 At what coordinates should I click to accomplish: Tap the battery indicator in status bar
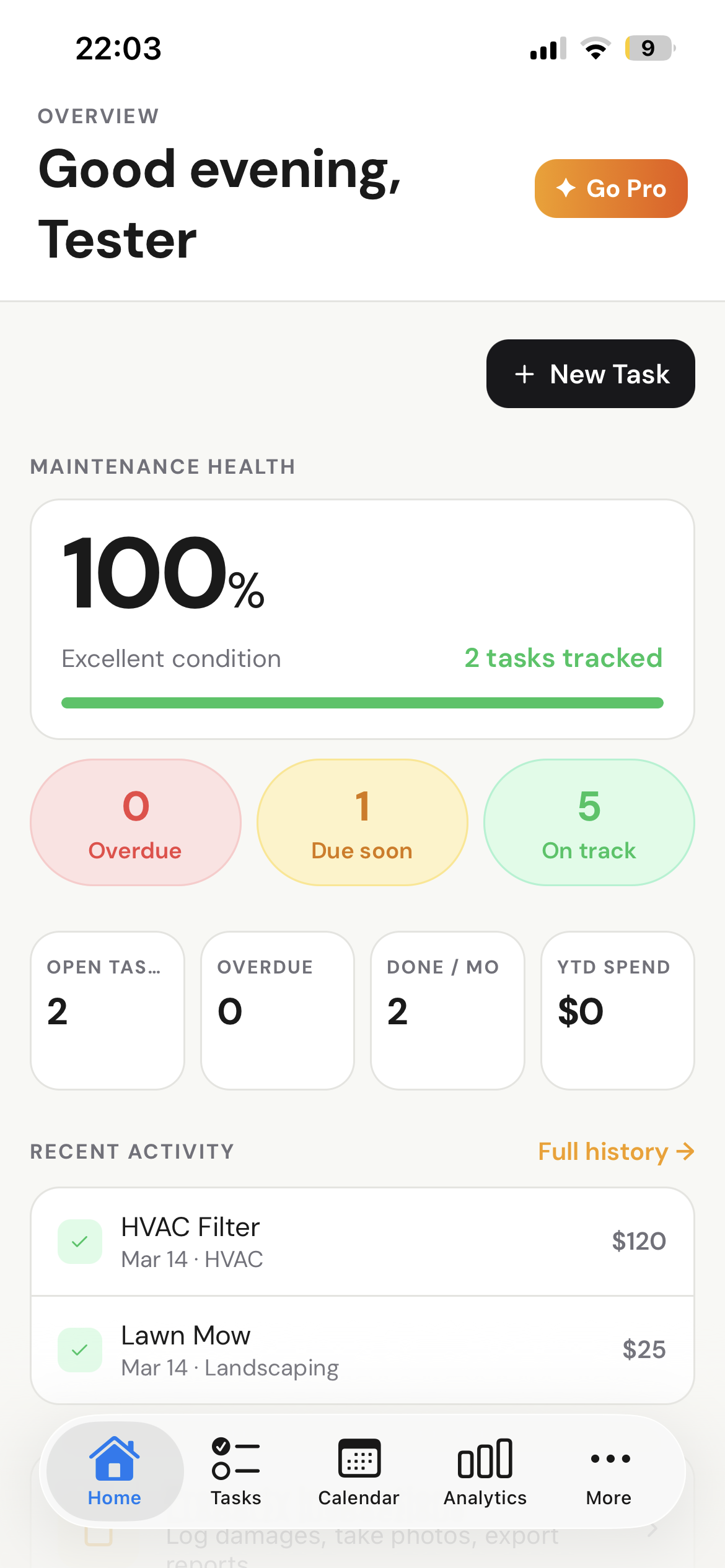point(648,48)
